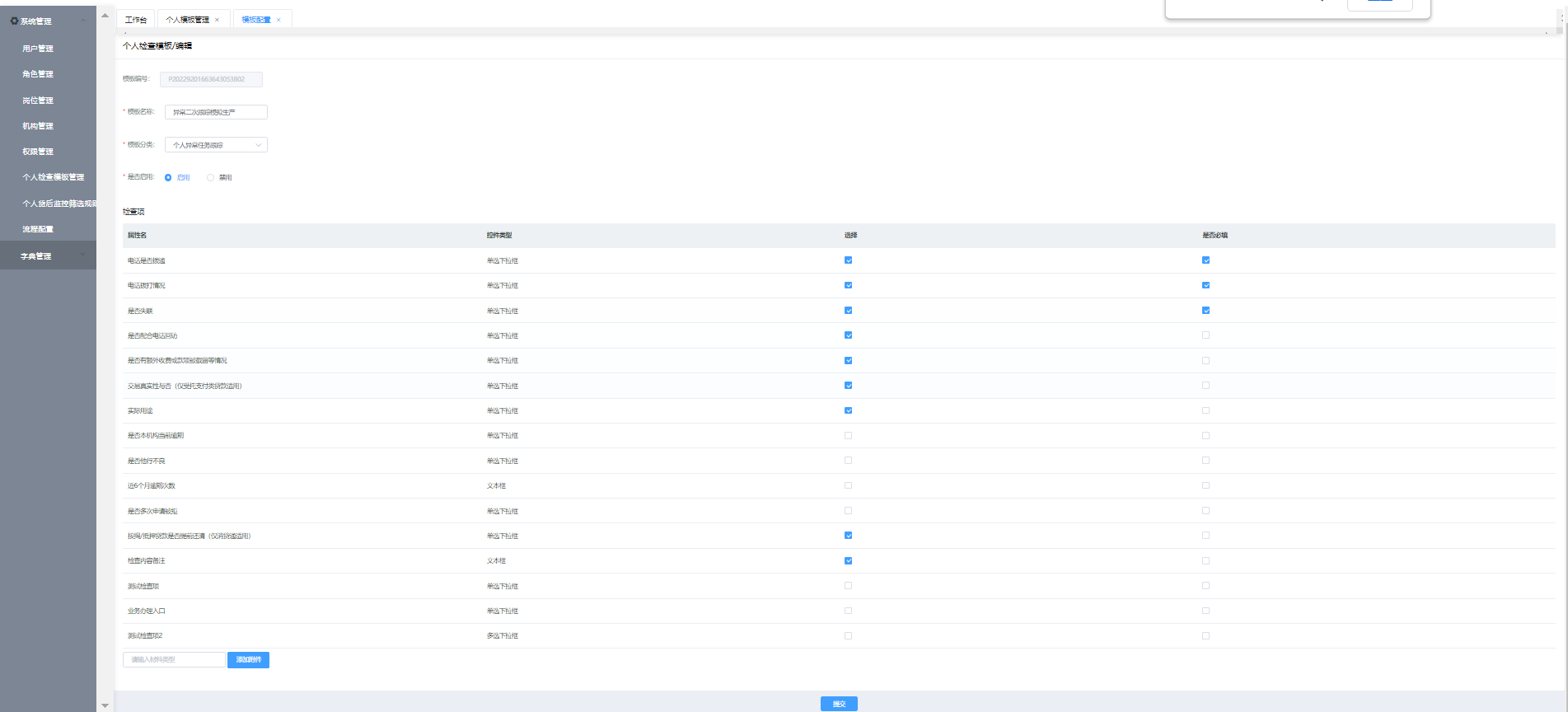1568x712 pixels.
Task: Open 角色管理 in the sidebar
Action: 38,74
